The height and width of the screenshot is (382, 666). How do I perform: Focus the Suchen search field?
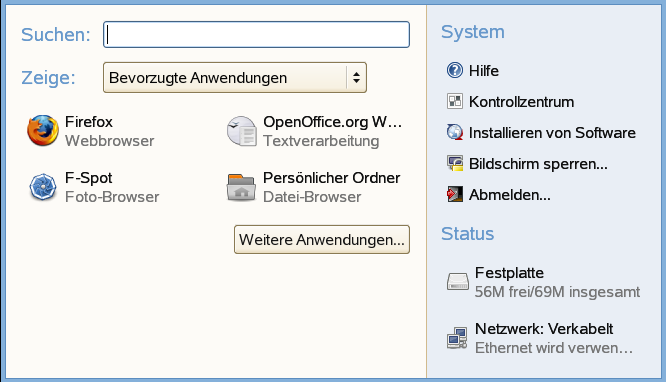point(256,34)
